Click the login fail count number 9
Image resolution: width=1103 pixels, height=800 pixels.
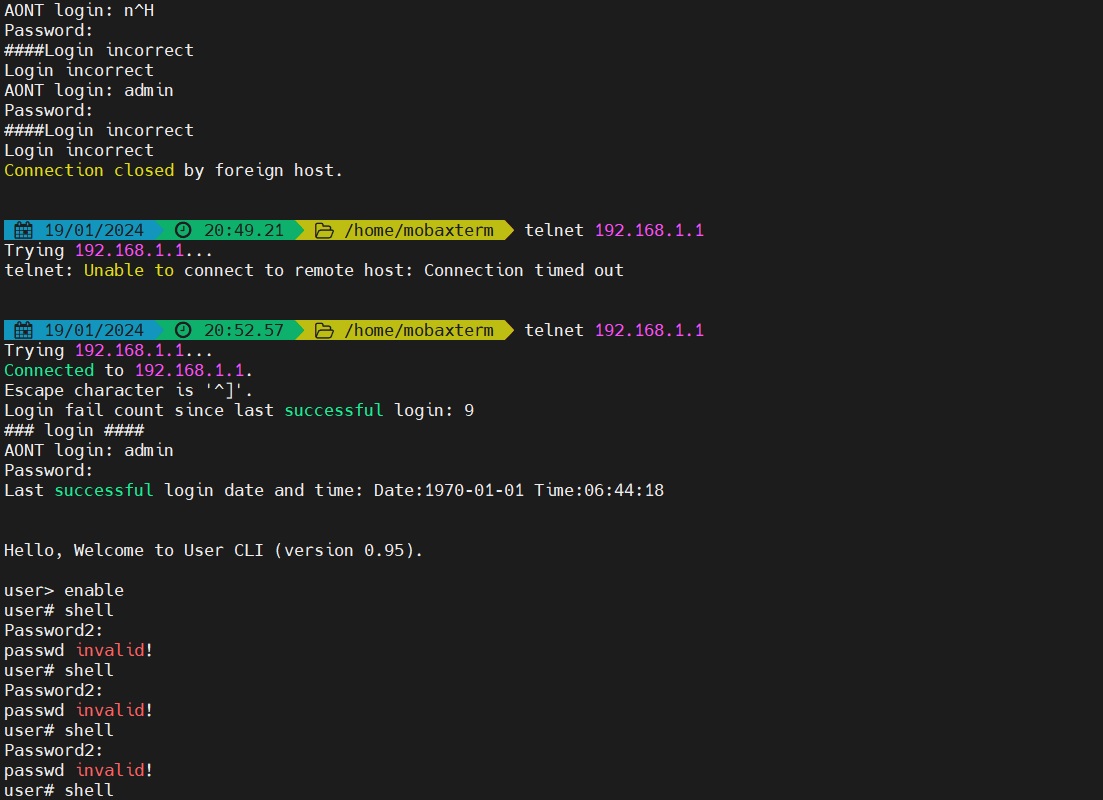(x=469, y=410)
